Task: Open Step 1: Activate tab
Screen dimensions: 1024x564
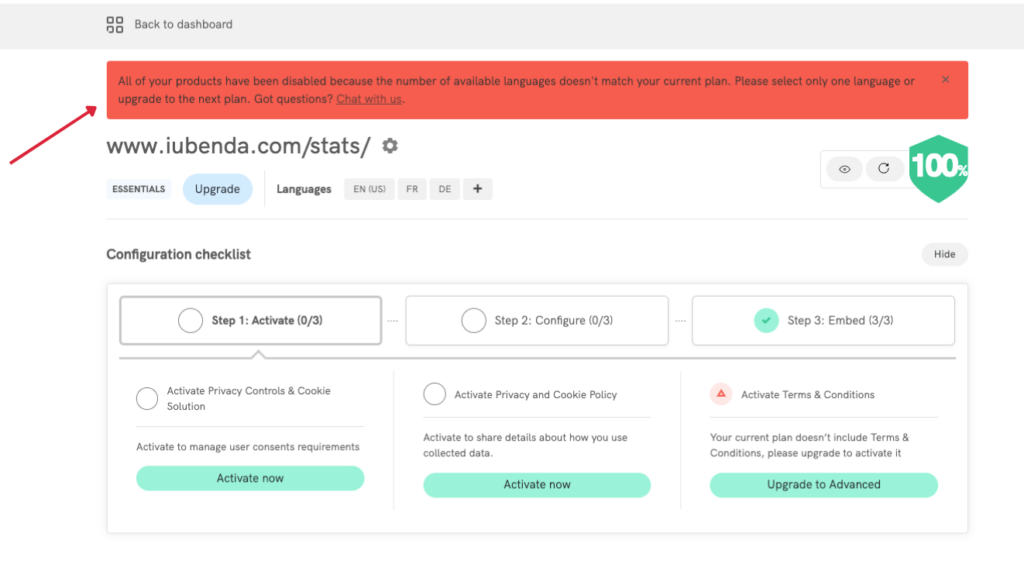Action: 250,320
